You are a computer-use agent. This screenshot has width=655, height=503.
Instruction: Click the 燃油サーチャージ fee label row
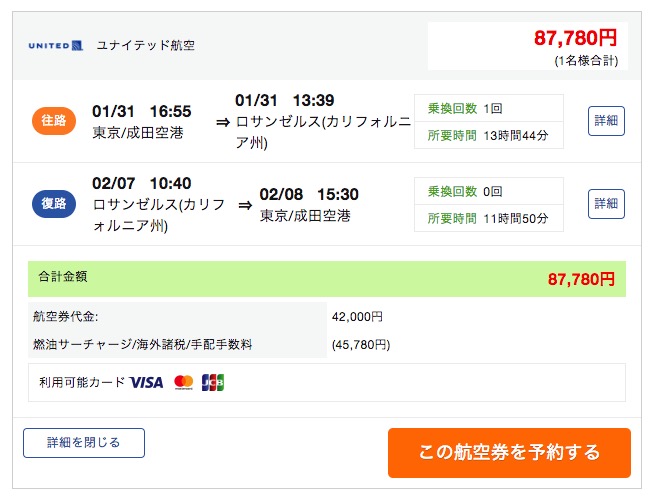175,344
